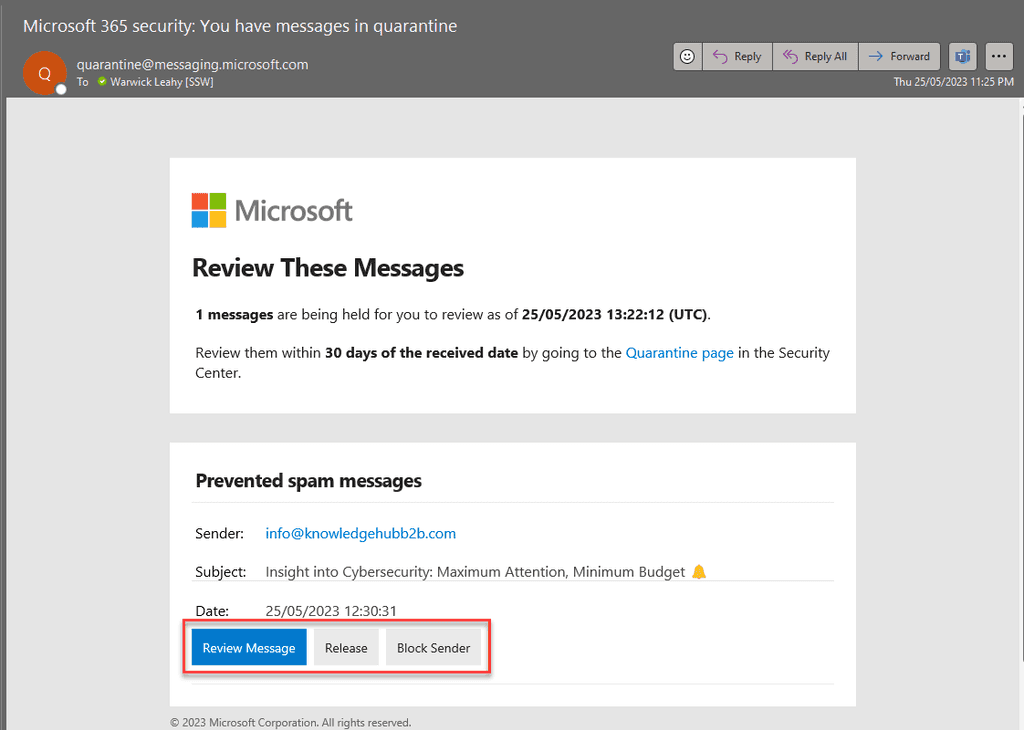
Task: Click the info@knowledgehubb2b.com sender link
Action: click(360, 533)
